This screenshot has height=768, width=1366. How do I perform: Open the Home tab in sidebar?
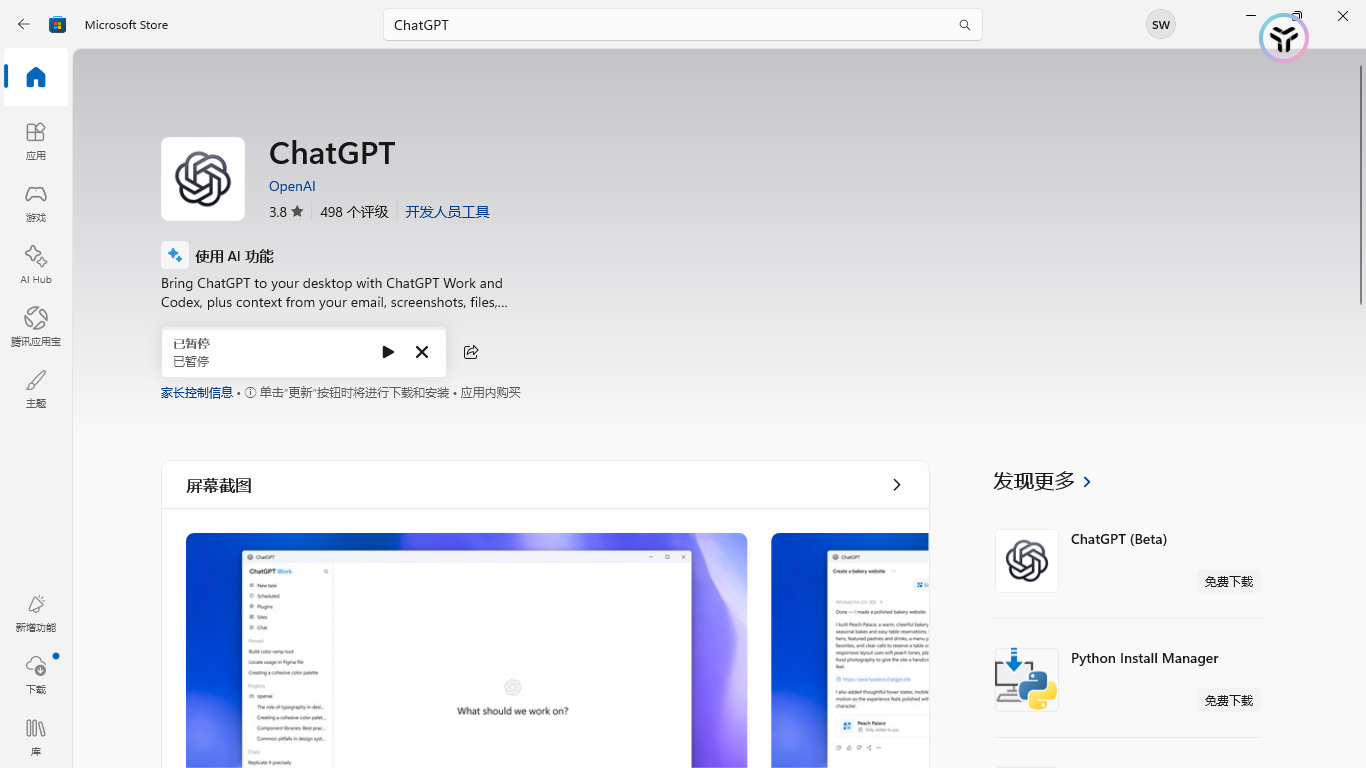coord(36,77)
